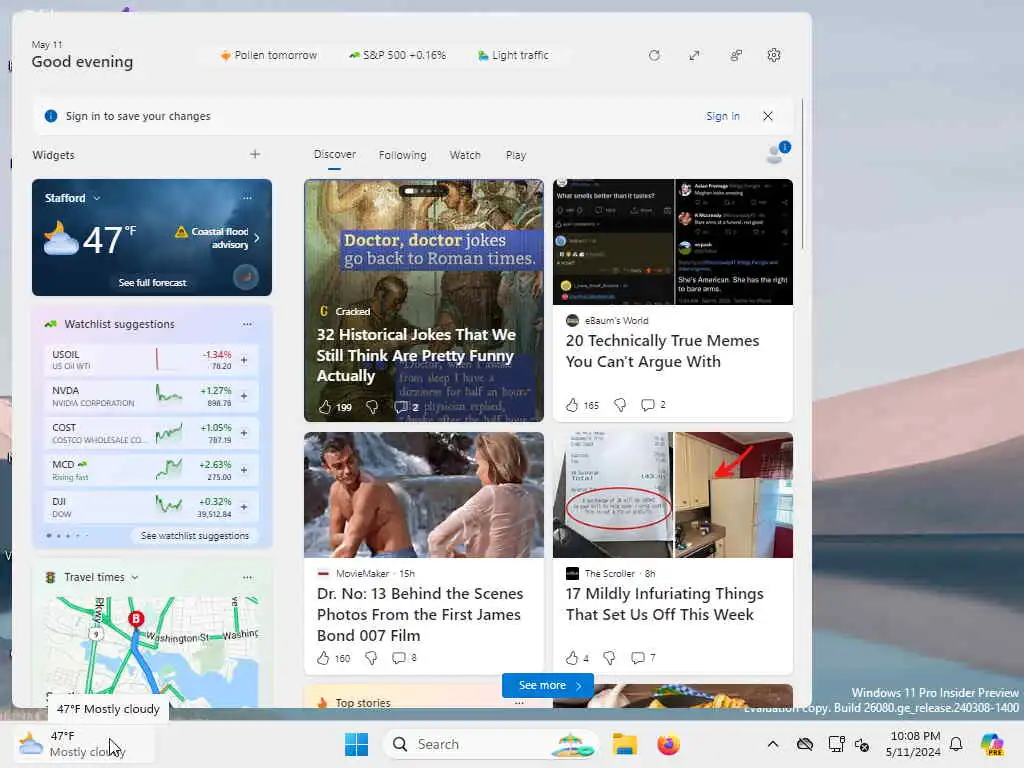Screen dimensions: 1024x768
Task: Dislike the Mildly Infuriating Things article
Action: click(609, 658)
